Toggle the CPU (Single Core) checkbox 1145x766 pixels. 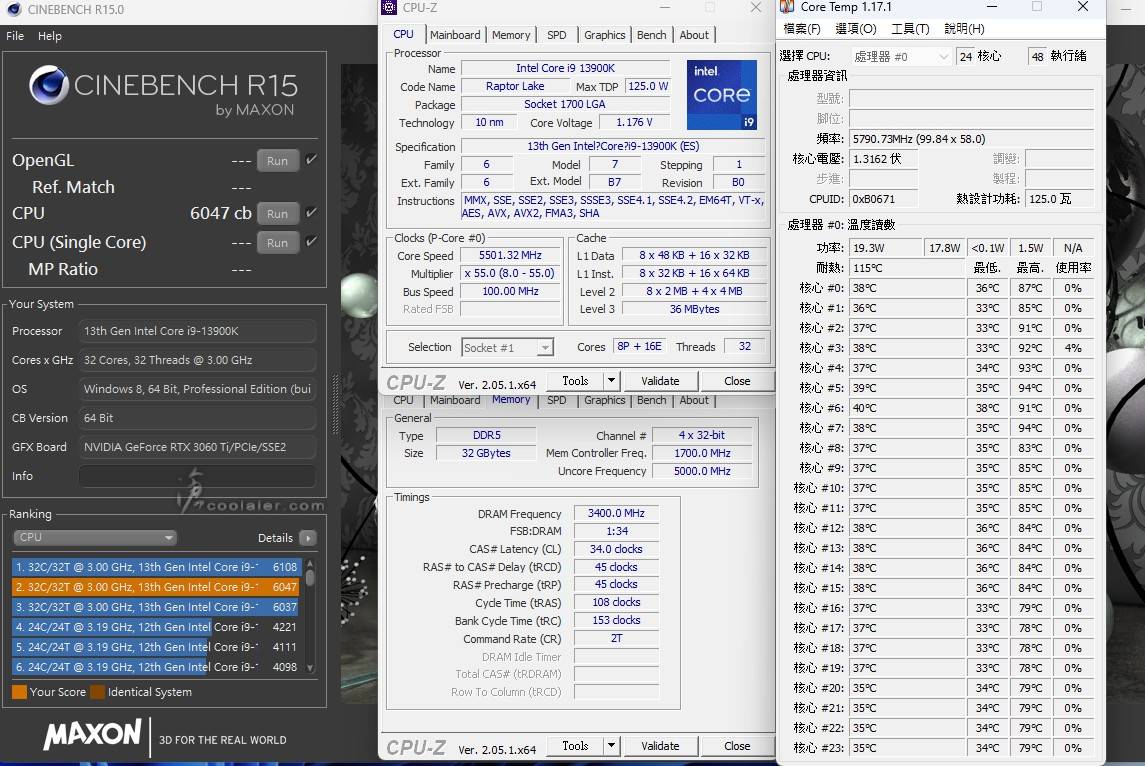click(311, 242)
